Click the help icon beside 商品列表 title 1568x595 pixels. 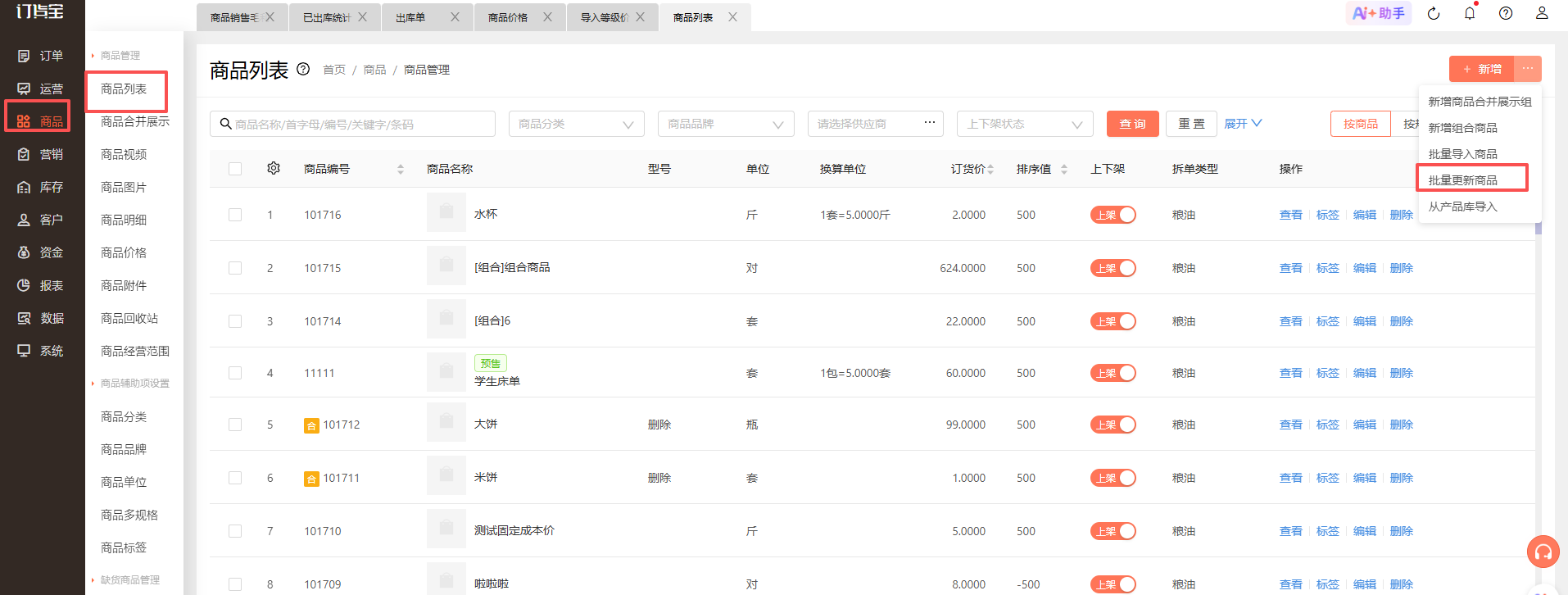[303, 69]
